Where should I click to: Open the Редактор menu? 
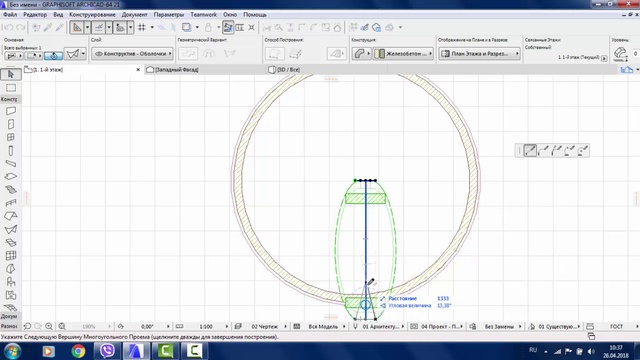click(x=35, y=15)
